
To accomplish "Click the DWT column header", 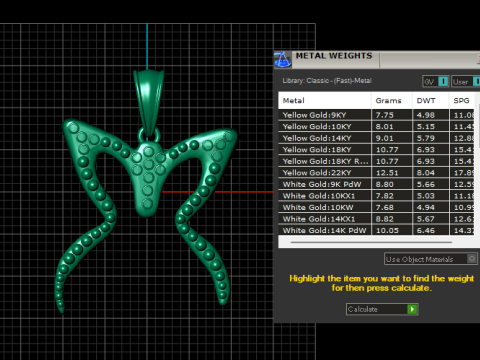I will click(431, 100).
